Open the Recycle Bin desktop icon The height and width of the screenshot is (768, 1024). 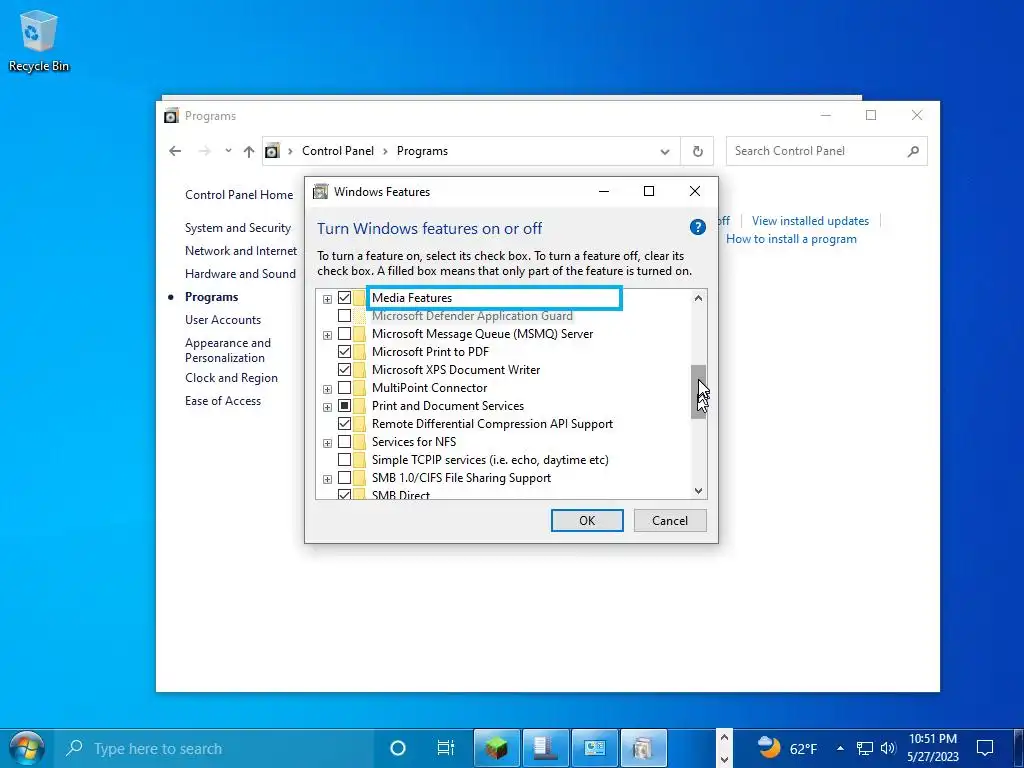39,40
